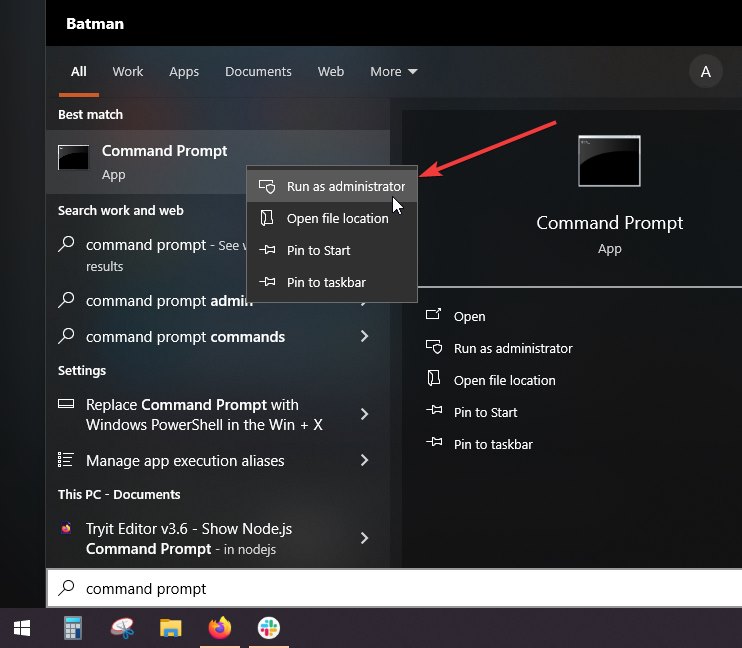
Task: Click folder icon beside preview Open file location
Action: (434, 378)
